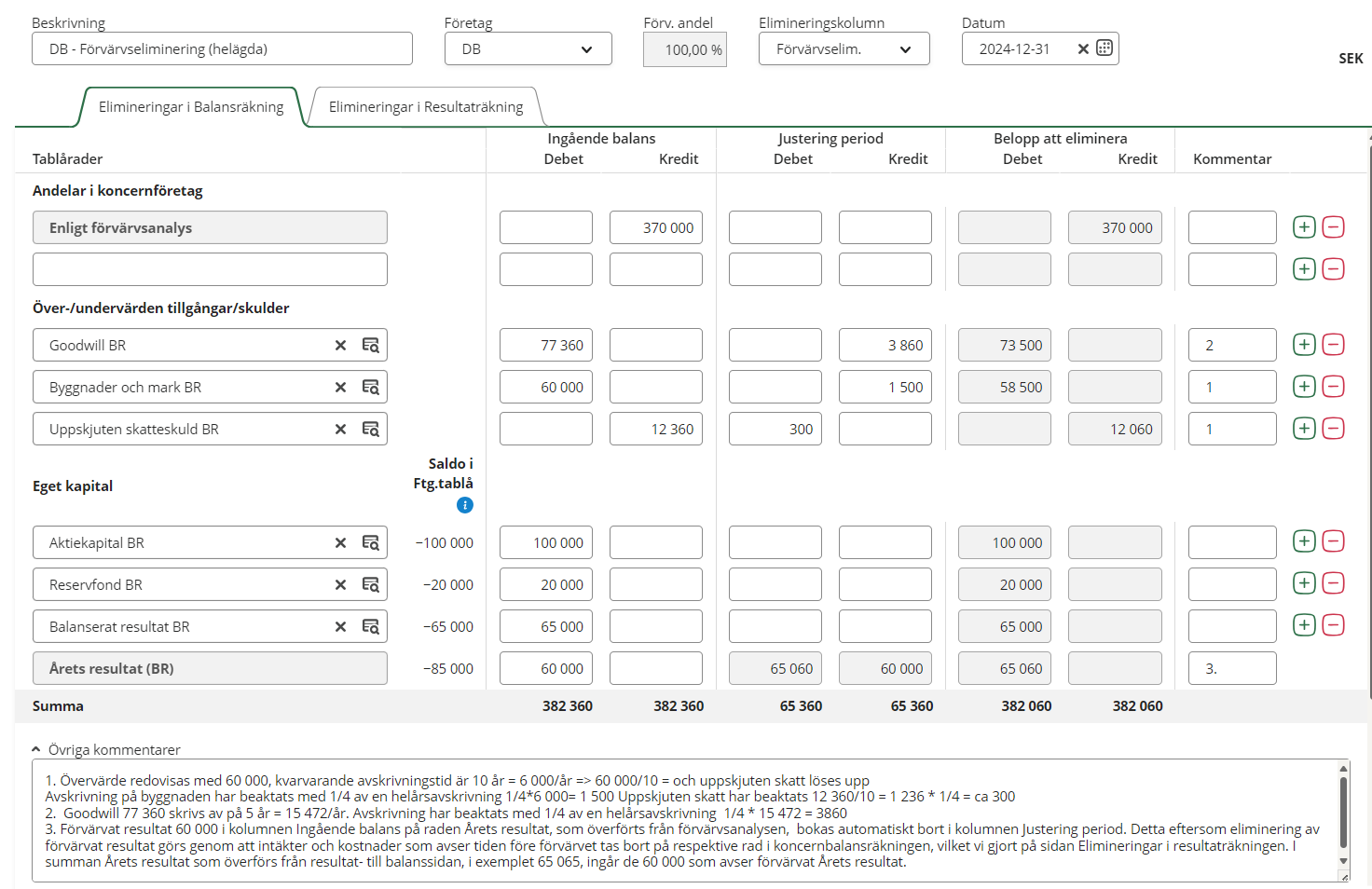1372x889 pixels.
Task: Open the Företag dropdown
Action: 528,49
